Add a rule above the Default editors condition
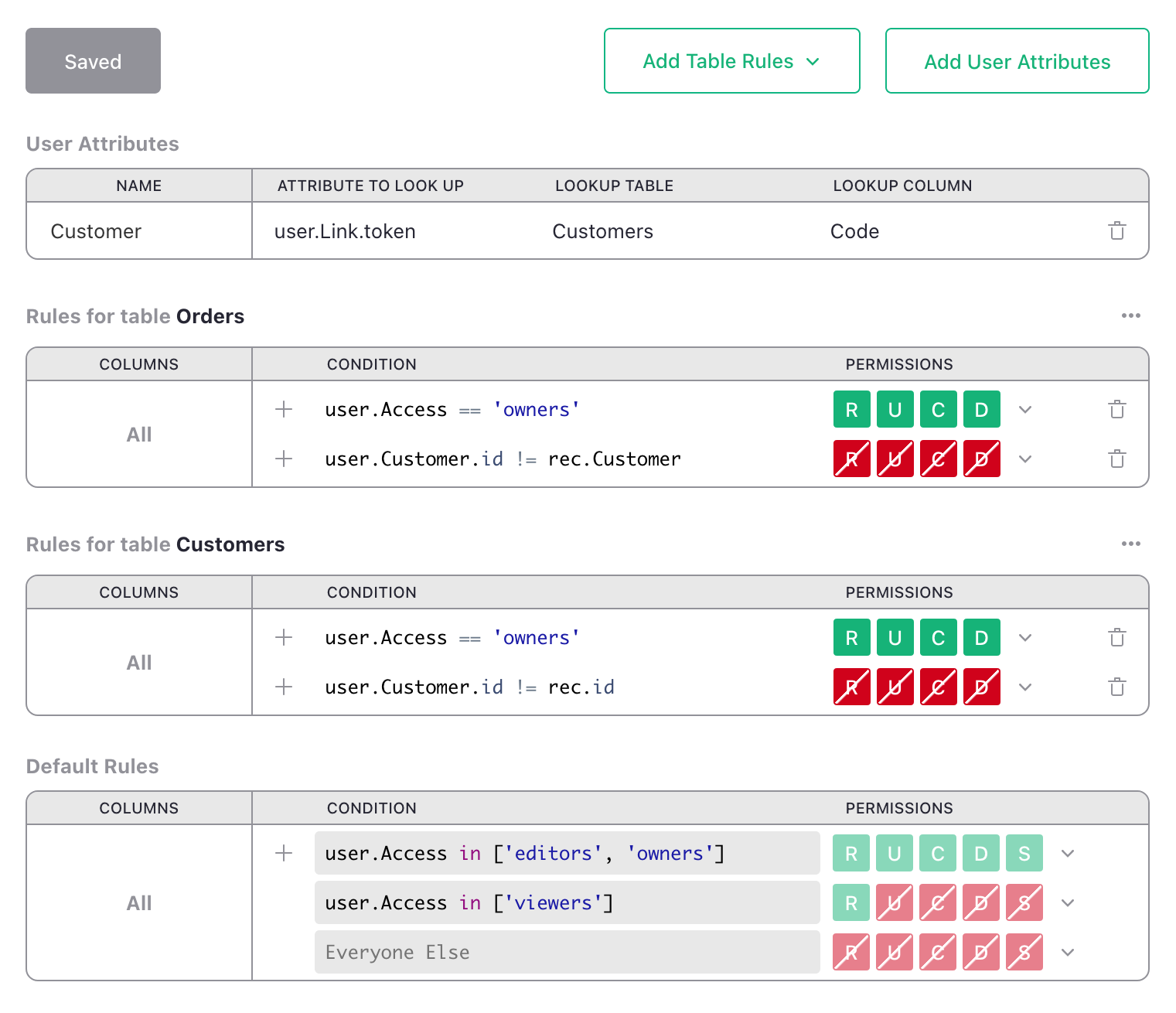Viewport: 1176px width, 1013px height. pyautogui.click(x=284, y=854)
